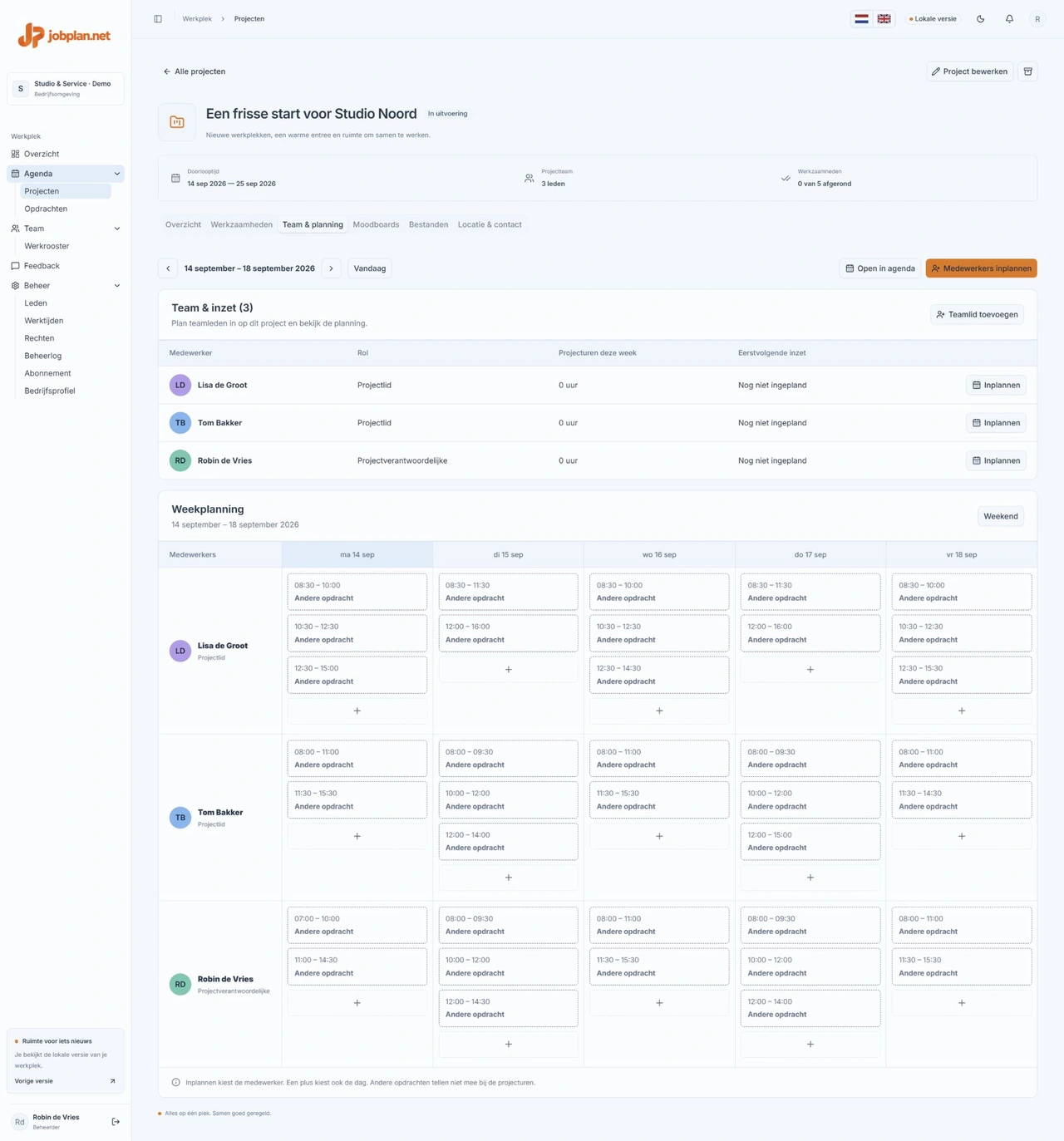This screenshot has width=1064, height=1141.
Task: Click the project folder icon
Action: click(177, 122)
